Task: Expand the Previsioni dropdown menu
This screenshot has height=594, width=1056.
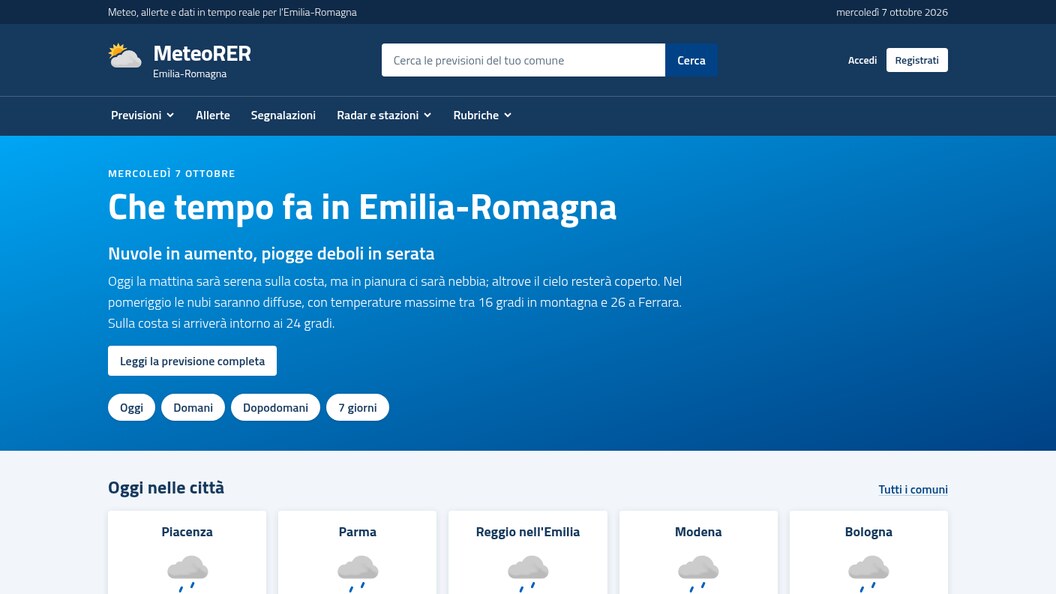Action: click(x=143, y=115)
